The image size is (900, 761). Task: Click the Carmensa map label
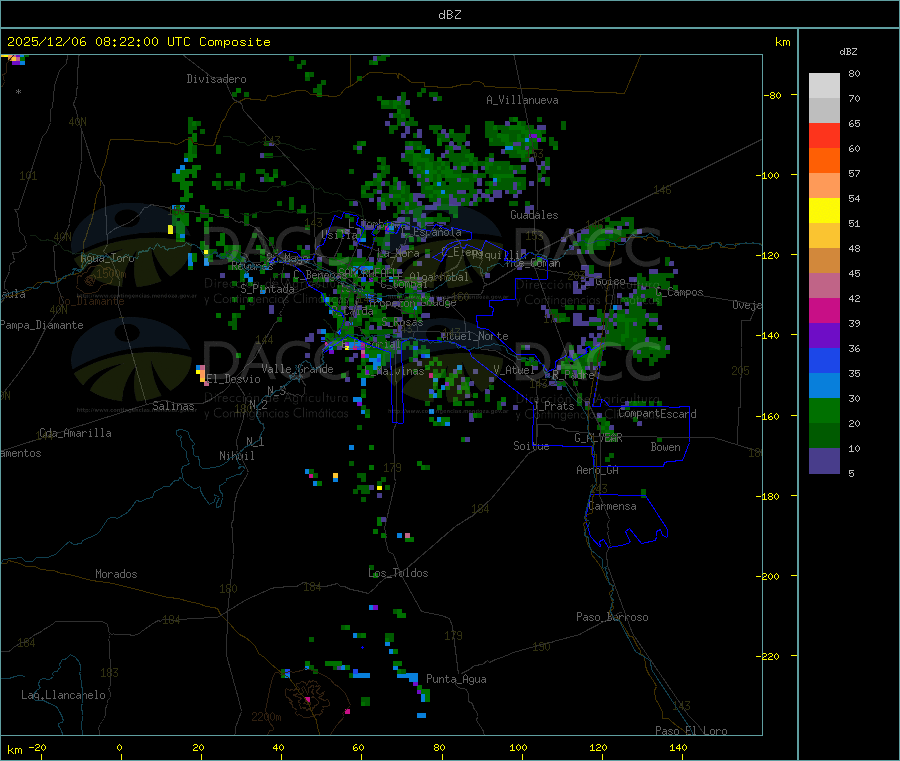[x=612, y=506]
